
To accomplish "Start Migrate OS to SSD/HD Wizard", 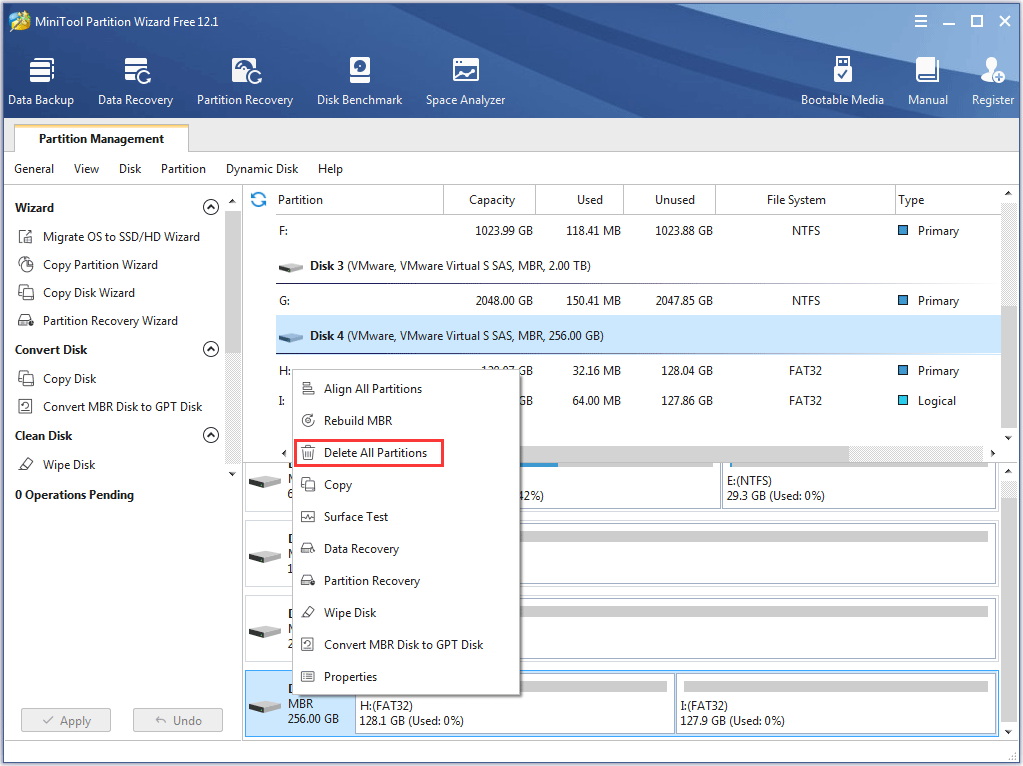I will click(121, 237).
